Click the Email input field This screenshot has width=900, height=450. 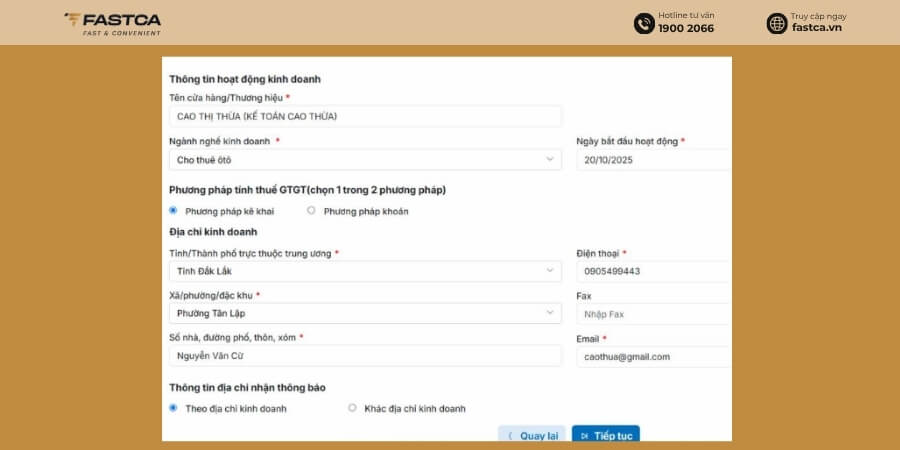[x=654, y=356]
